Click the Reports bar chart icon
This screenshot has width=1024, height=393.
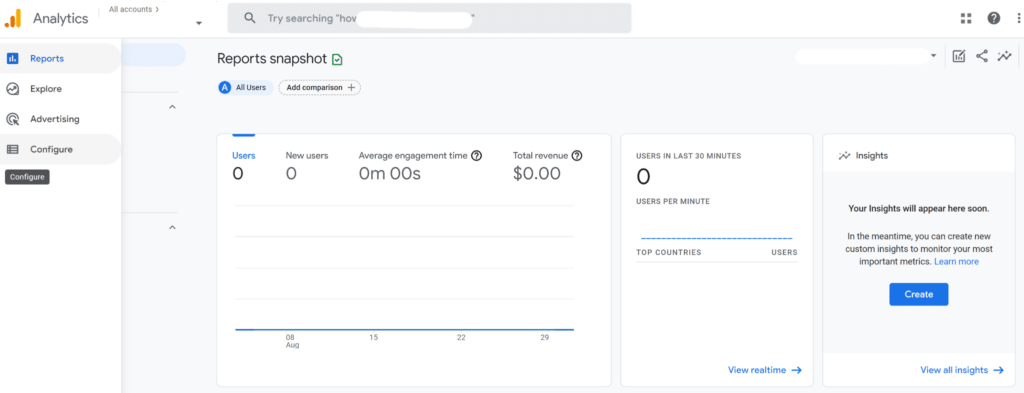click(x=12, y=58)
